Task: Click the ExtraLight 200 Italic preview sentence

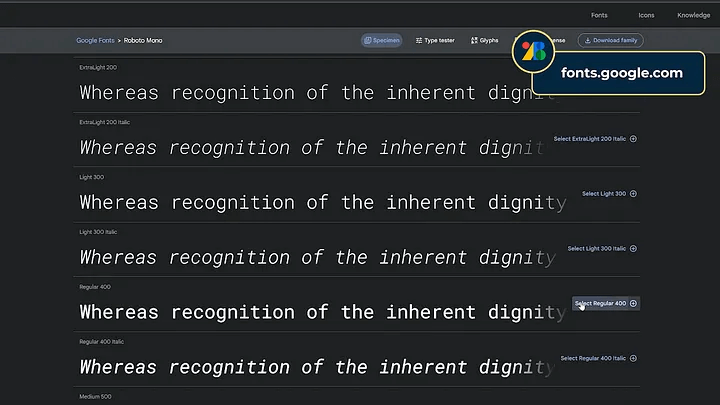Action: (x=311, y=148)
